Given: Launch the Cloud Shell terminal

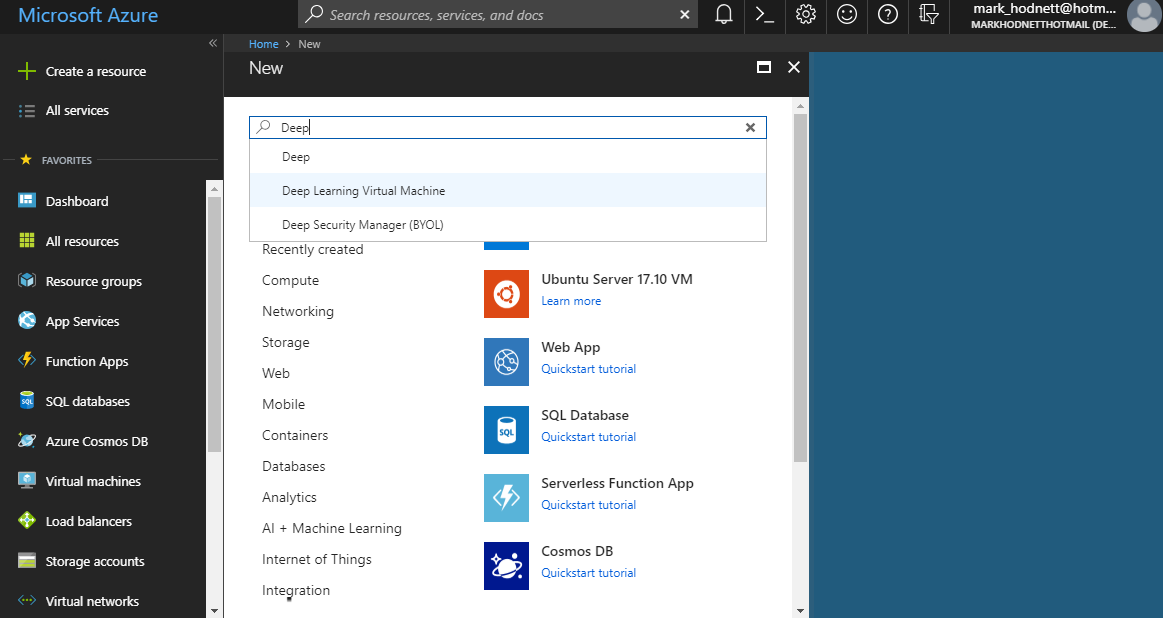Looking at the screenshot, I should [763, 15].
